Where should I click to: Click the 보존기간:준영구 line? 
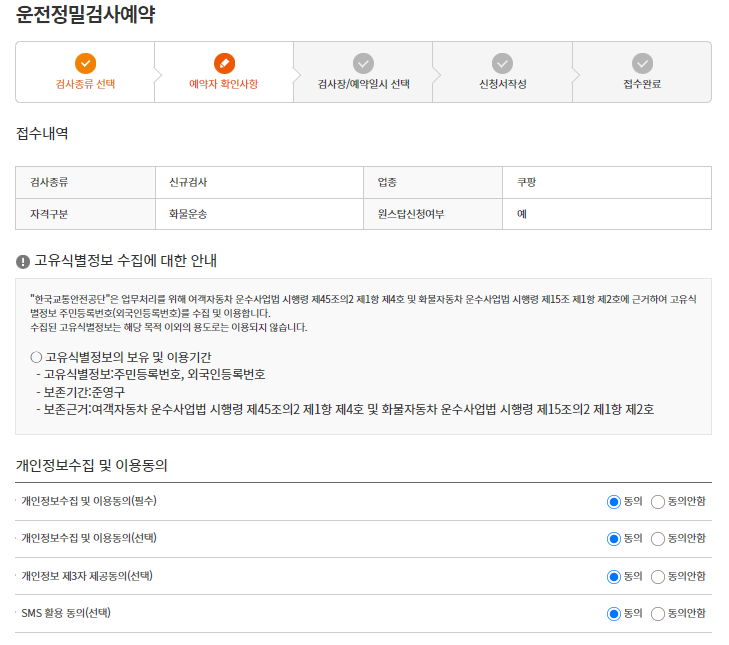[x=80, y=392]
